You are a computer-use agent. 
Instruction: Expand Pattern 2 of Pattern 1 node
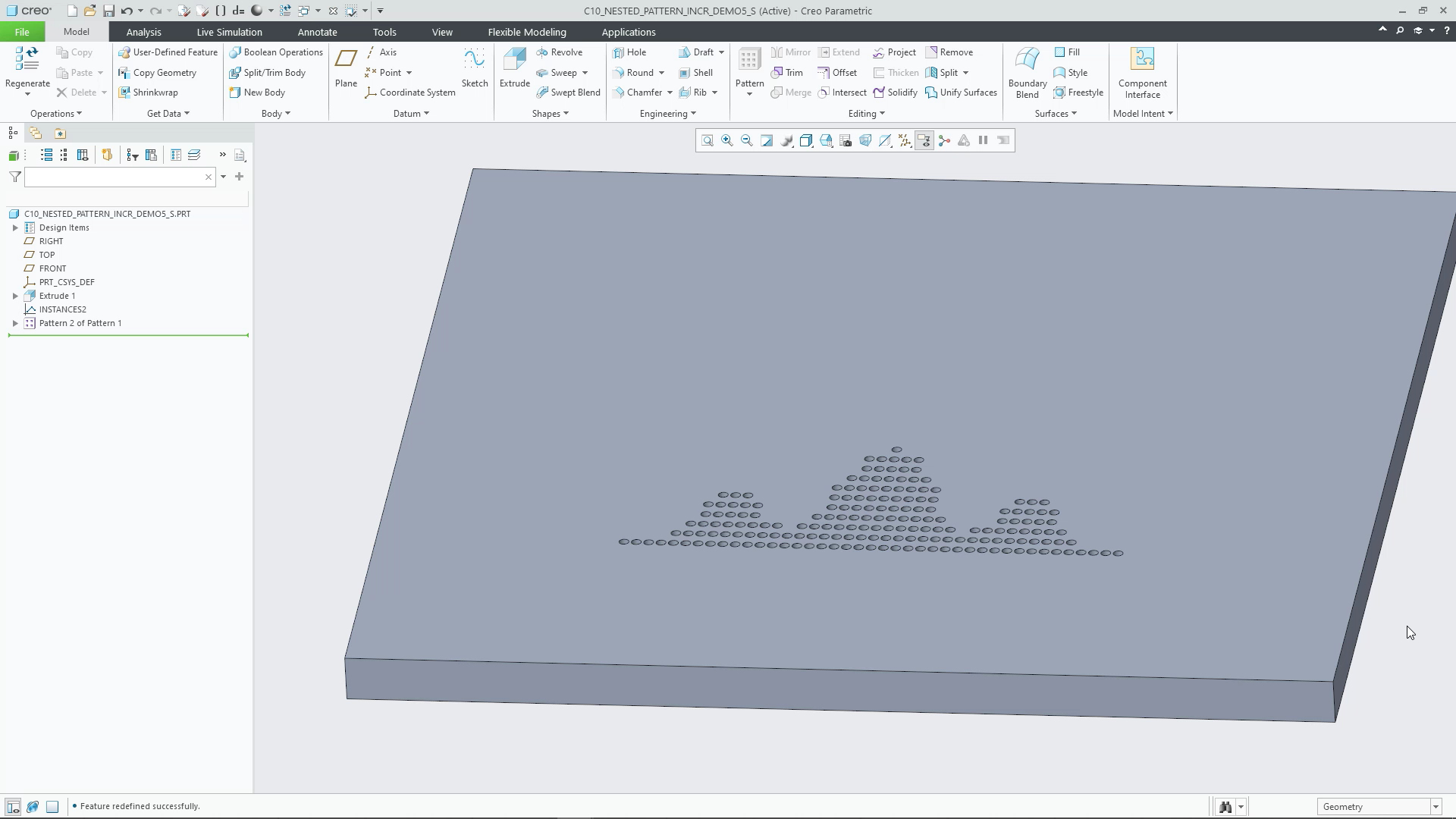pos(15,323)
